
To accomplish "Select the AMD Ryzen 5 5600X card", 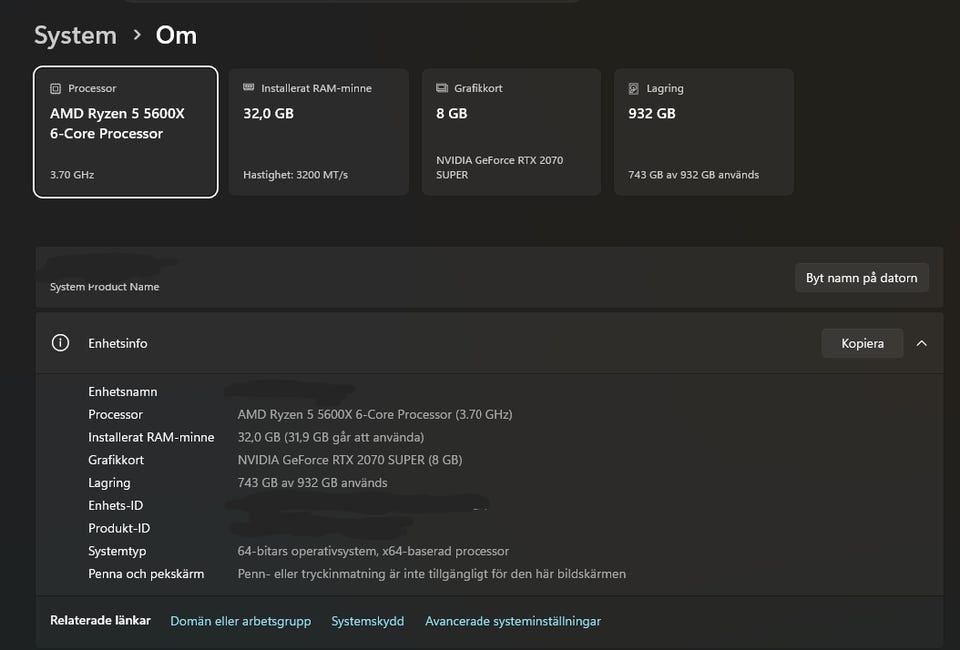I will tap(126, 132).
